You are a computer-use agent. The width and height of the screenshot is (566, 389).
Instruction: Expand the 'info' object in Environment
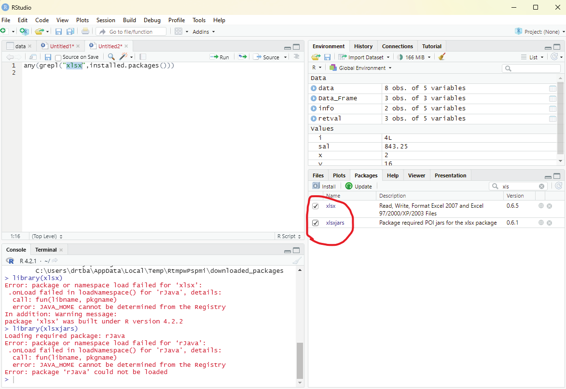click(x=313, y=108)
